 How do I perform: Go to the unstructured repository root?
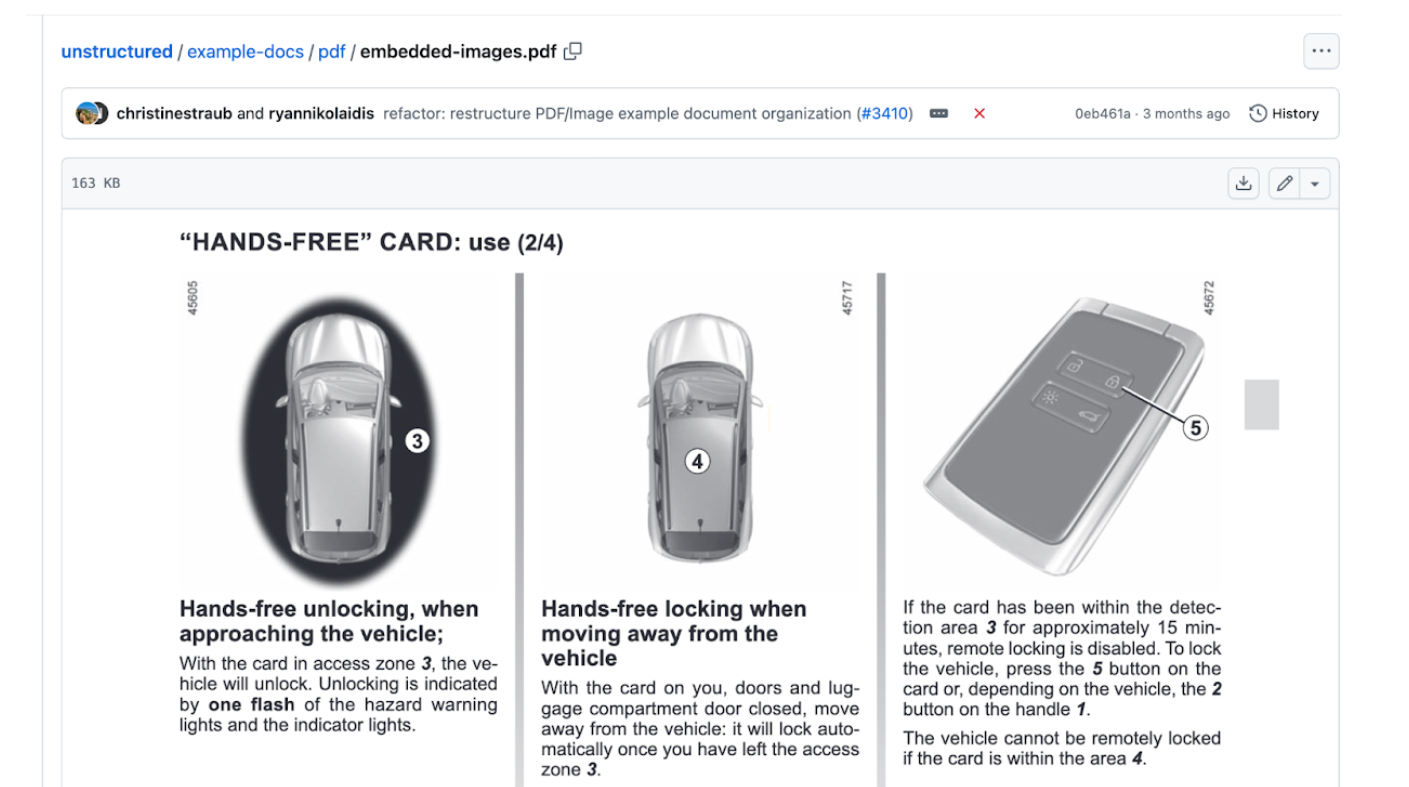(116, 52)
